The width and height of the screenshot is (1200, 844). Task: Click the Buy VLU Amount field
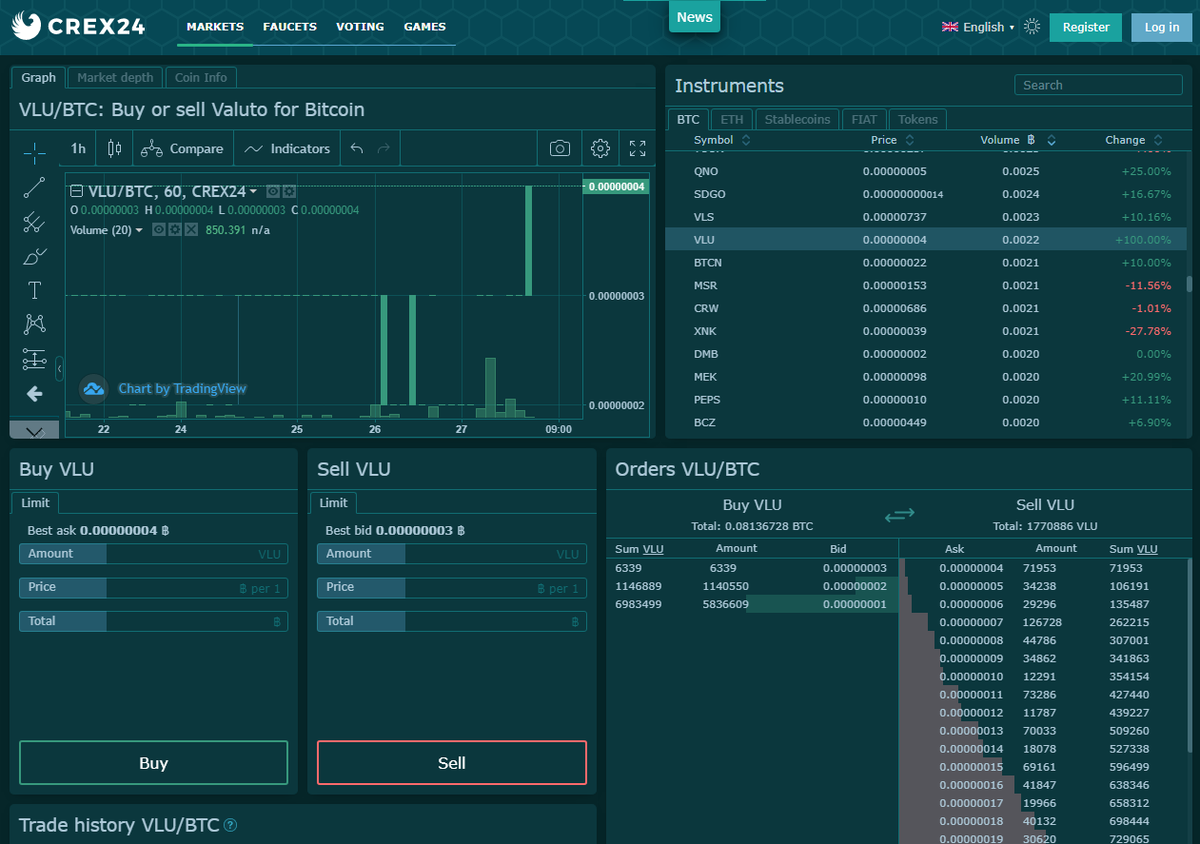(x=153, y=554)
